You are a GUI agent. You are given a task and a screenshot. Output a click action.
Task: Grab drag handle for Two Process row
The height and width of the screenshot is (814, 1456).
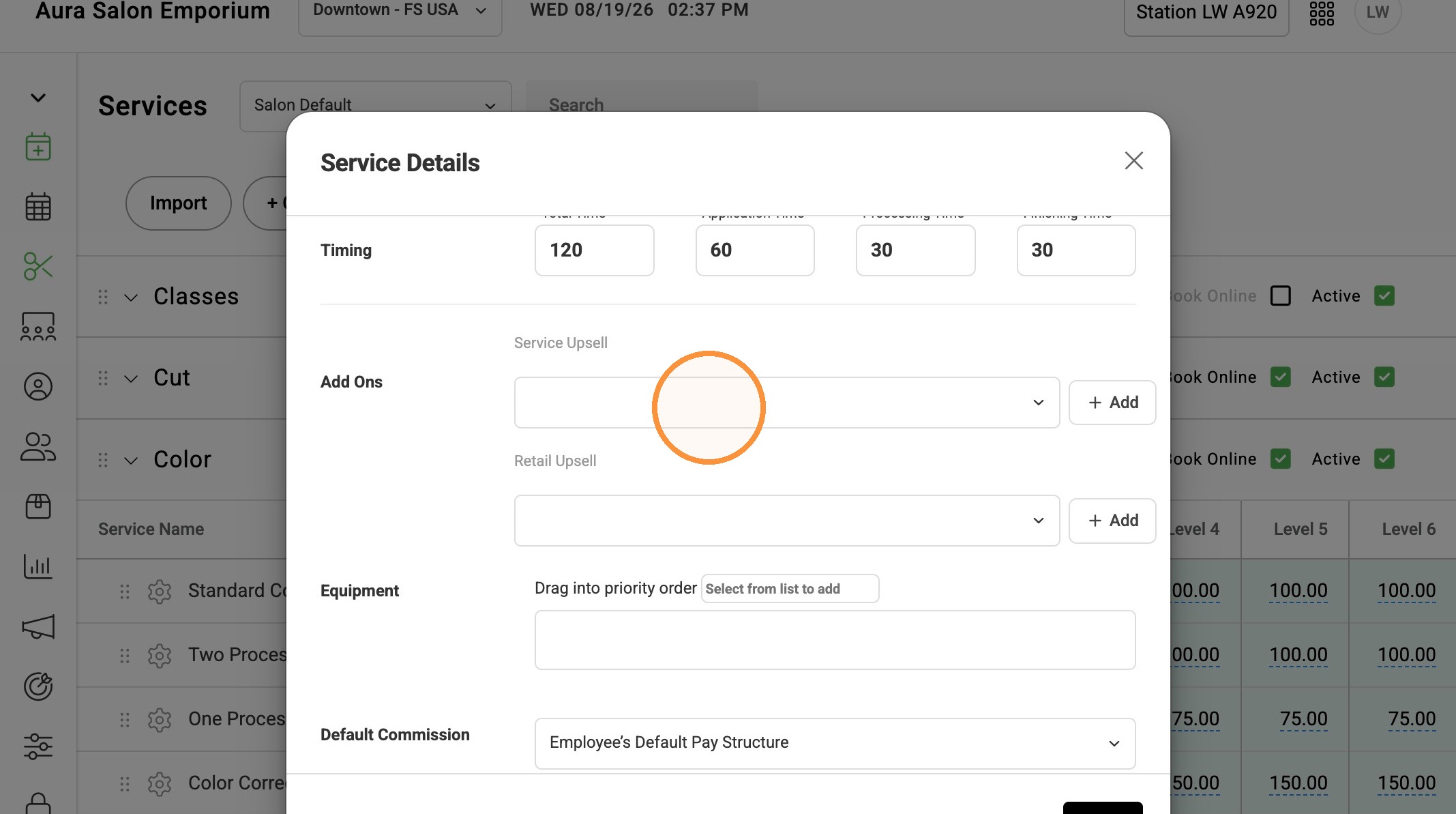point(125,655)
